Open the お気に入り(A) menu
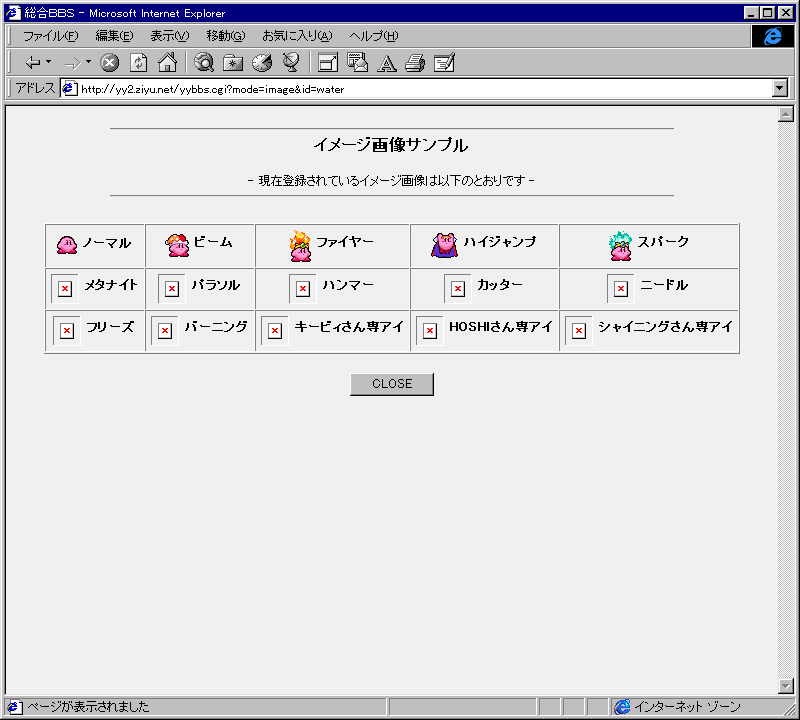This screenshot has height=720, width=800. (297, 36)
